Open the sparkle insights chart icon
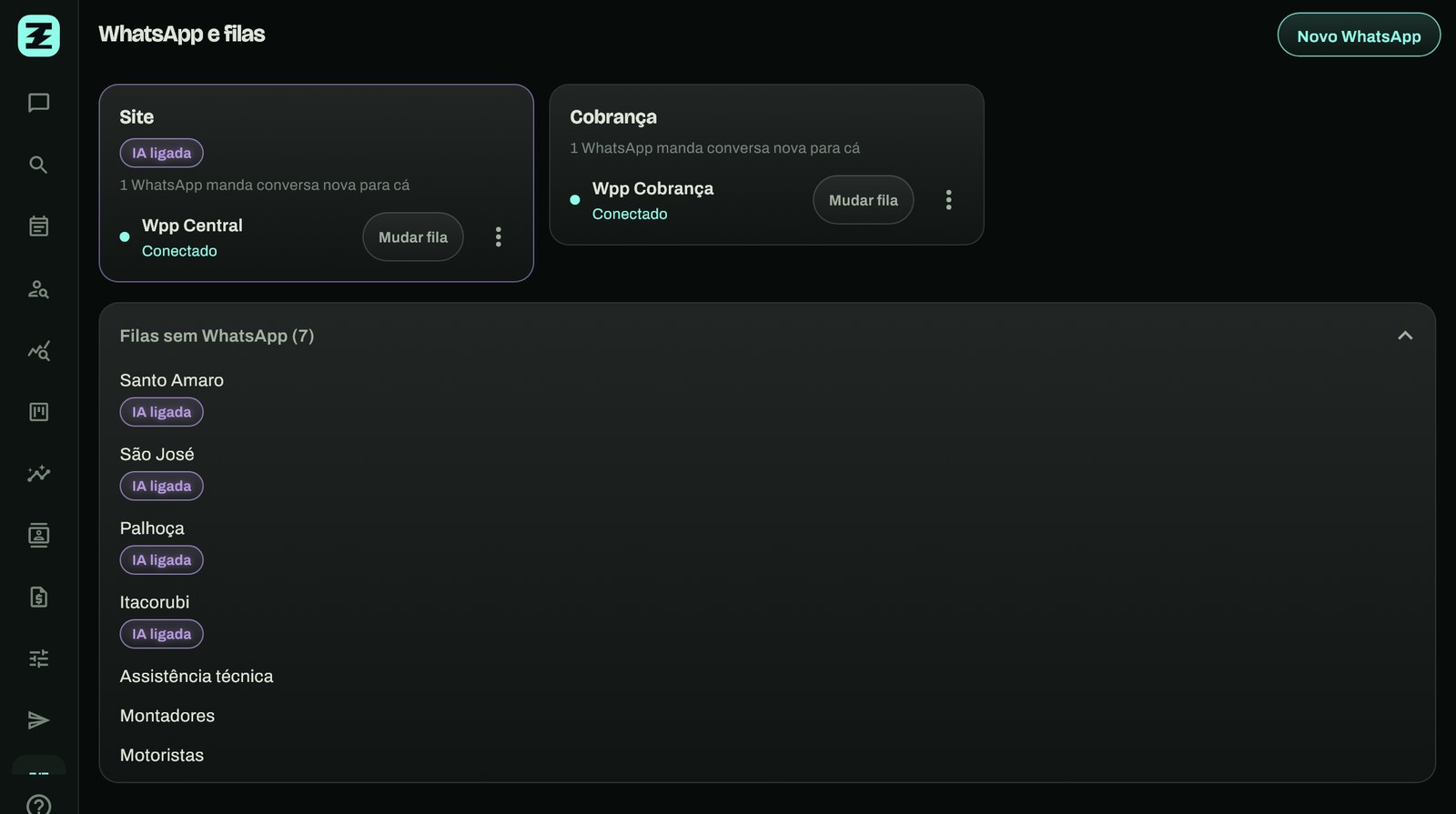 (x=38, y=473)
